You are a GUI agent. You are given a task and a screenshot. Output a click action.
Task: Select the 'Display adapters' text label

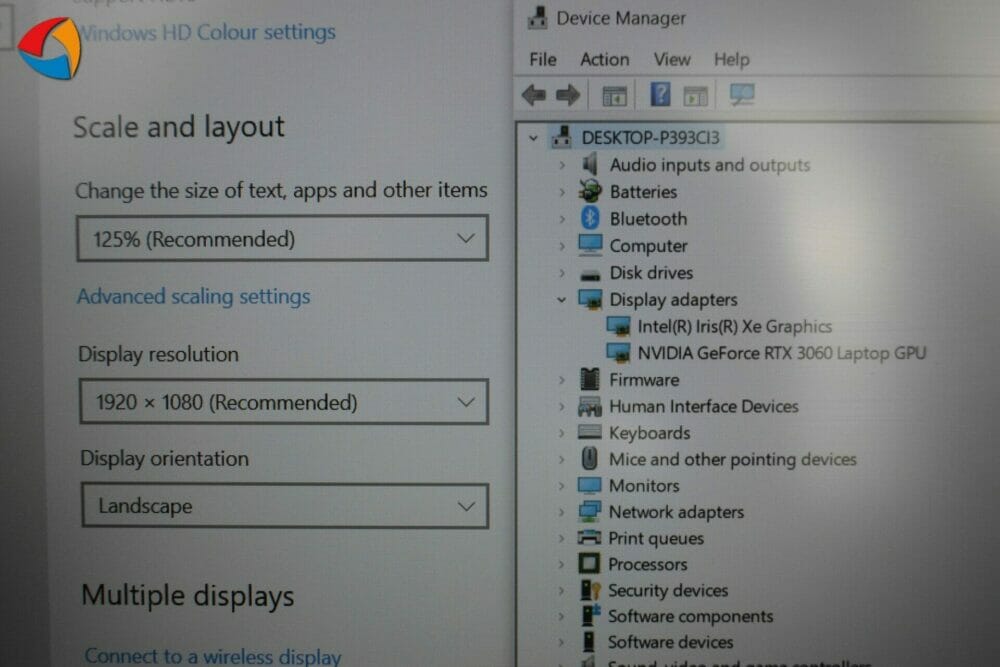[673, 300]
